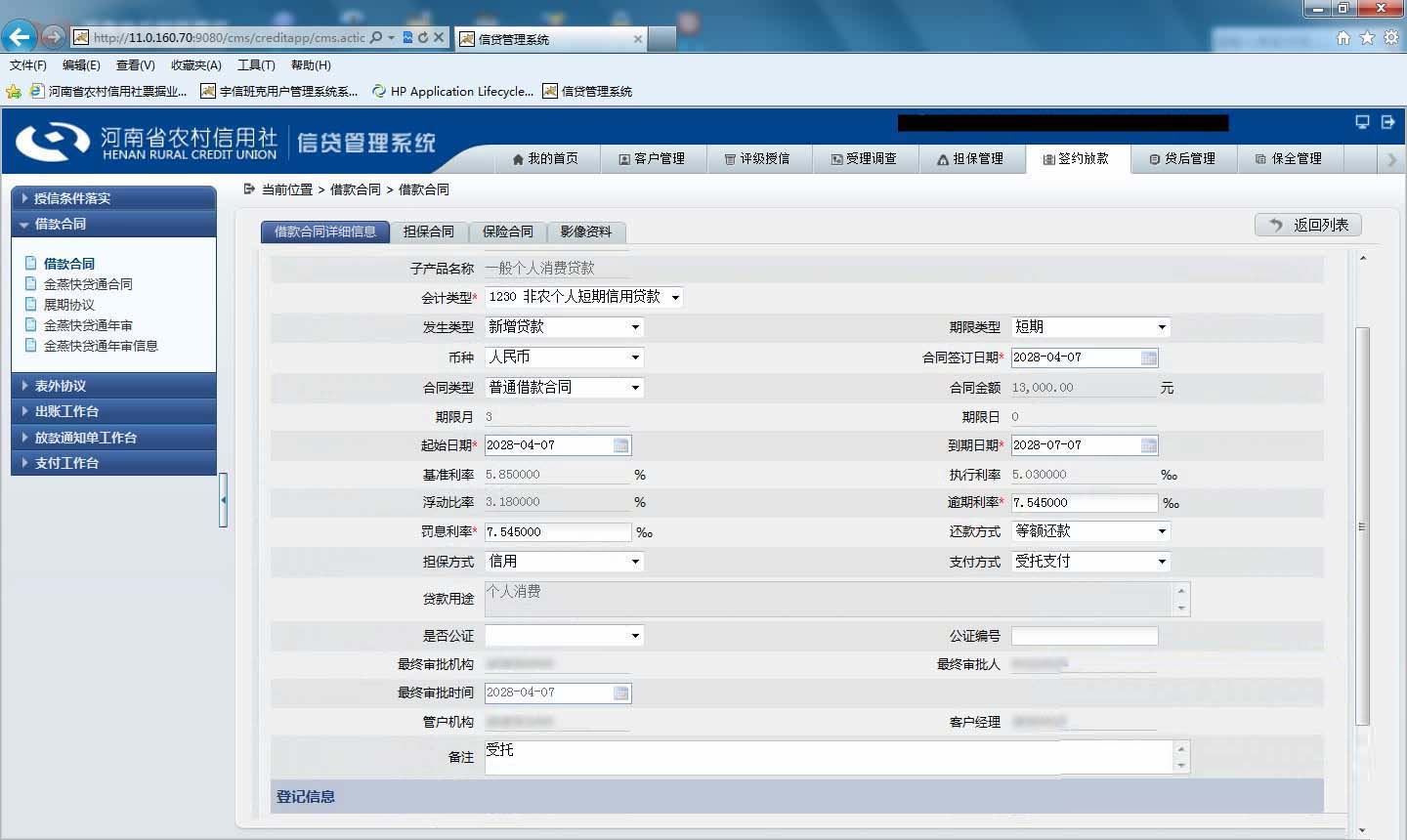Go to 我的首页 navigation tab
The image size is (1407, 840).
[545, 158]
